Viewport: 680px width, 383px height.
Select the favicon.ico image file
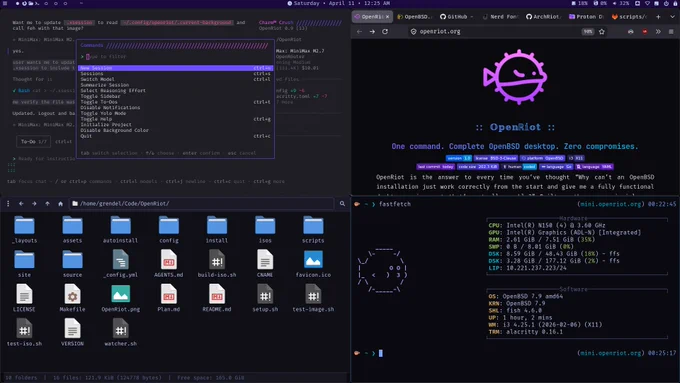[313, 264]
